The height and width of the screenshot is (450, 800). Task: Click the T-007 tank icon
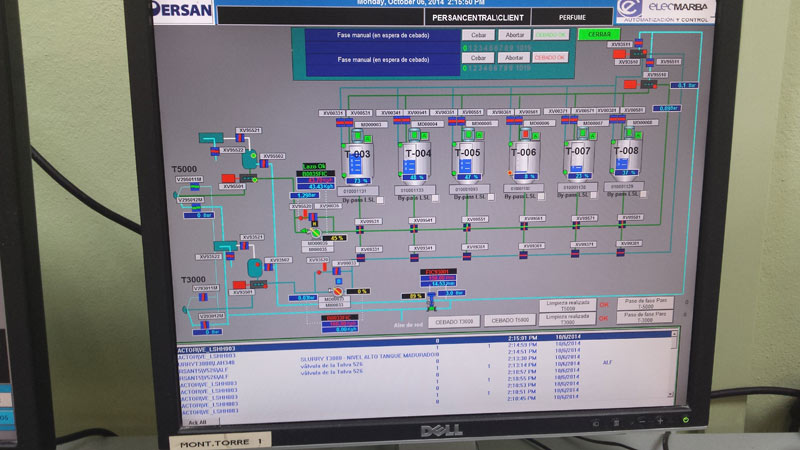point(579,159)
